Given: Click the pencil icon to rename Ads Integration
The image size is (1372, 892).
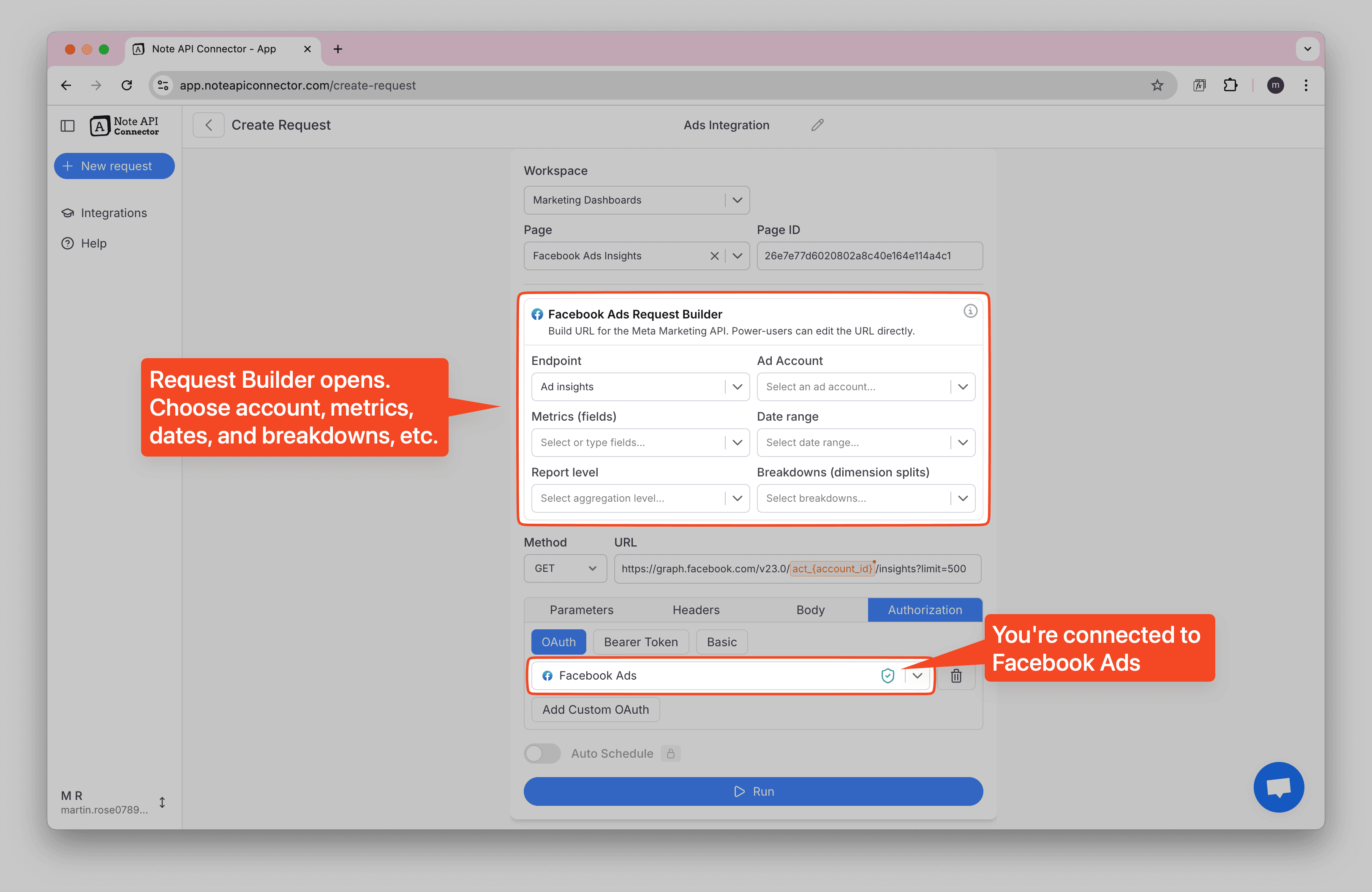Looking at the screenshot, I should point(817,125).
